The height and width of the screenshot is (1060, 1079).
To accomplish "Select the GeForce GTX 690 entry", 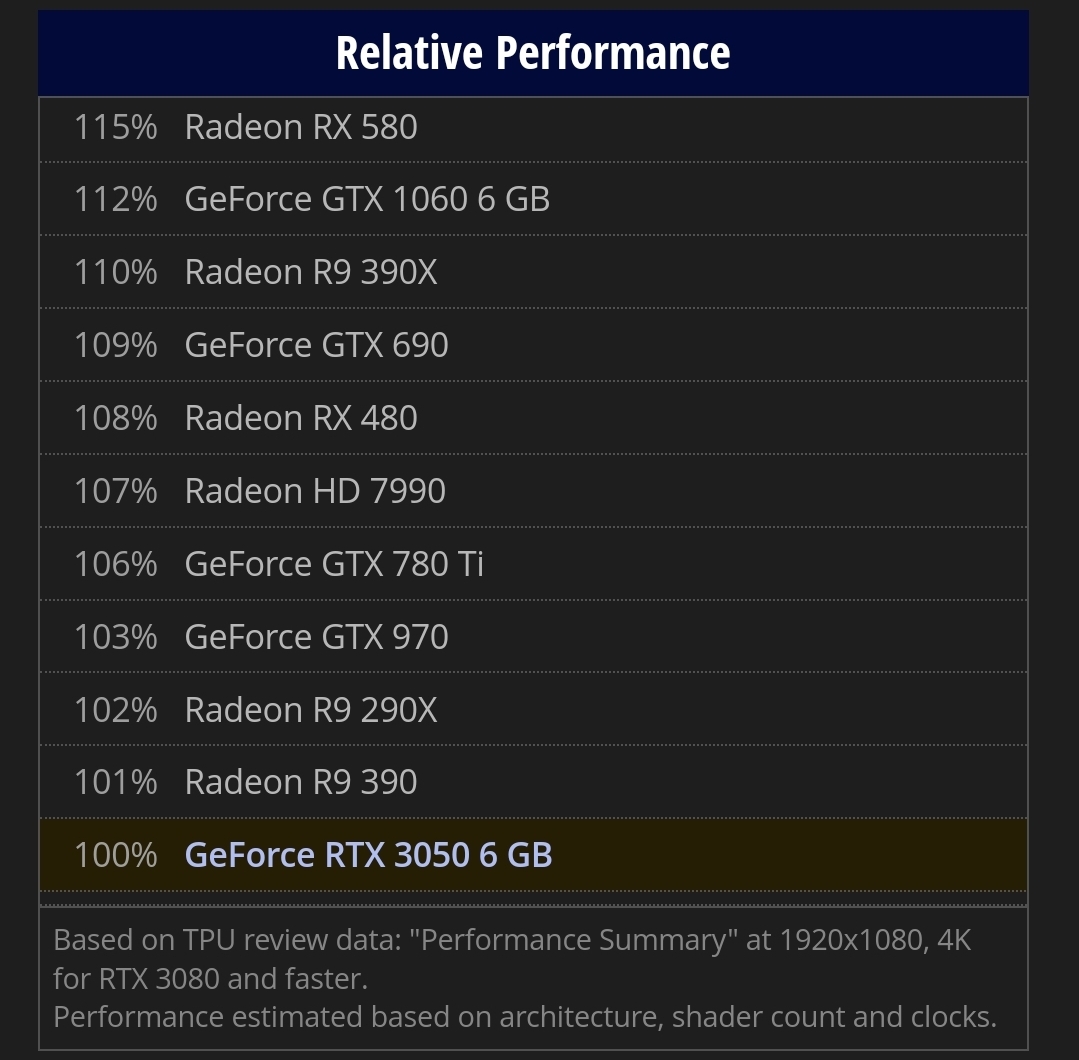I will point(316,345).
